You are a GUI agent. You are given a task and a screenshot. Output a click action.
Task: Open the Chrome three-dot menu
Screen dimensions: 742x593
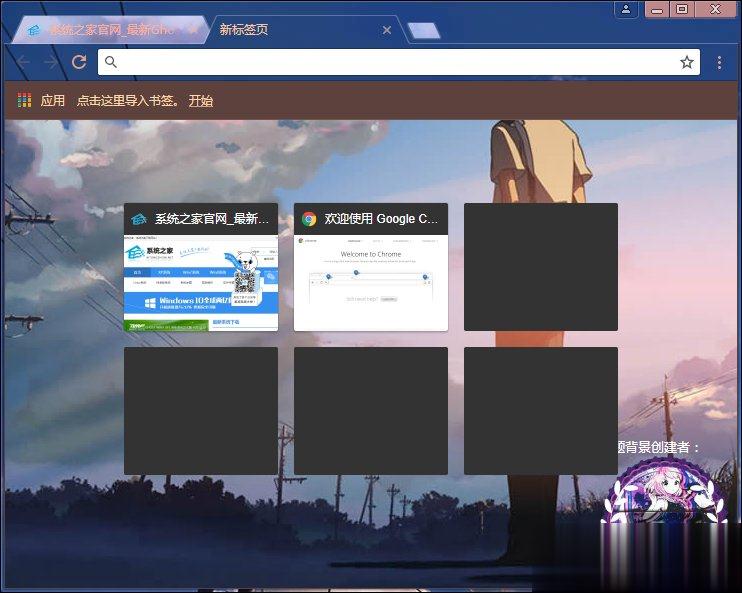(719, 62)
